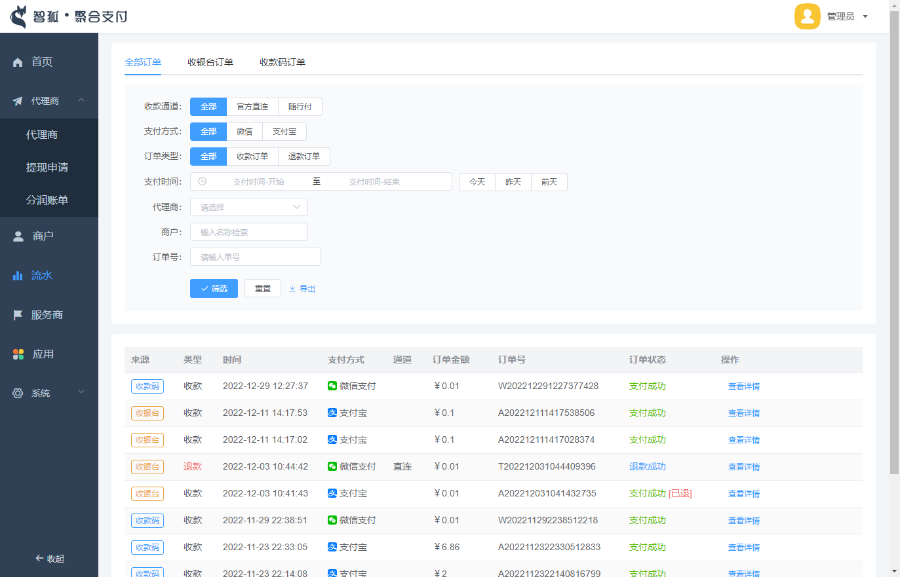900x577 pixels.
Task: View details of order W202212291227377428
Action: (744, 386)
